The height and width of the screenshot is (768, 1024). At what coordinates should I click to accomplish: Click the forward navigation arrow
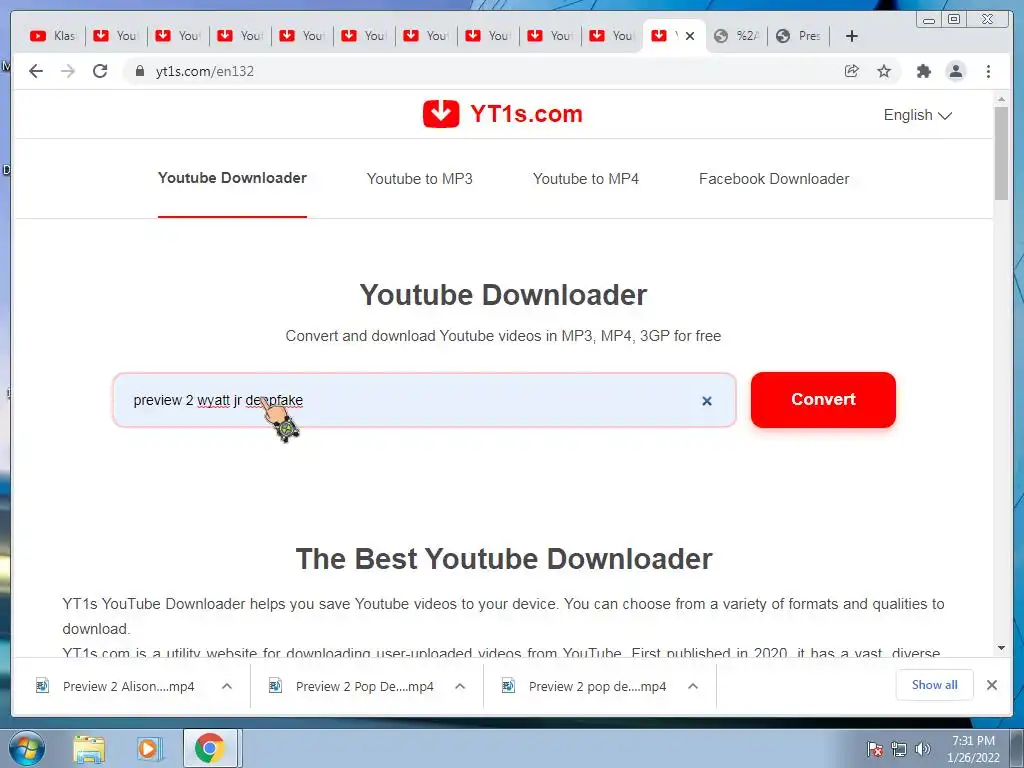(68, 71)
